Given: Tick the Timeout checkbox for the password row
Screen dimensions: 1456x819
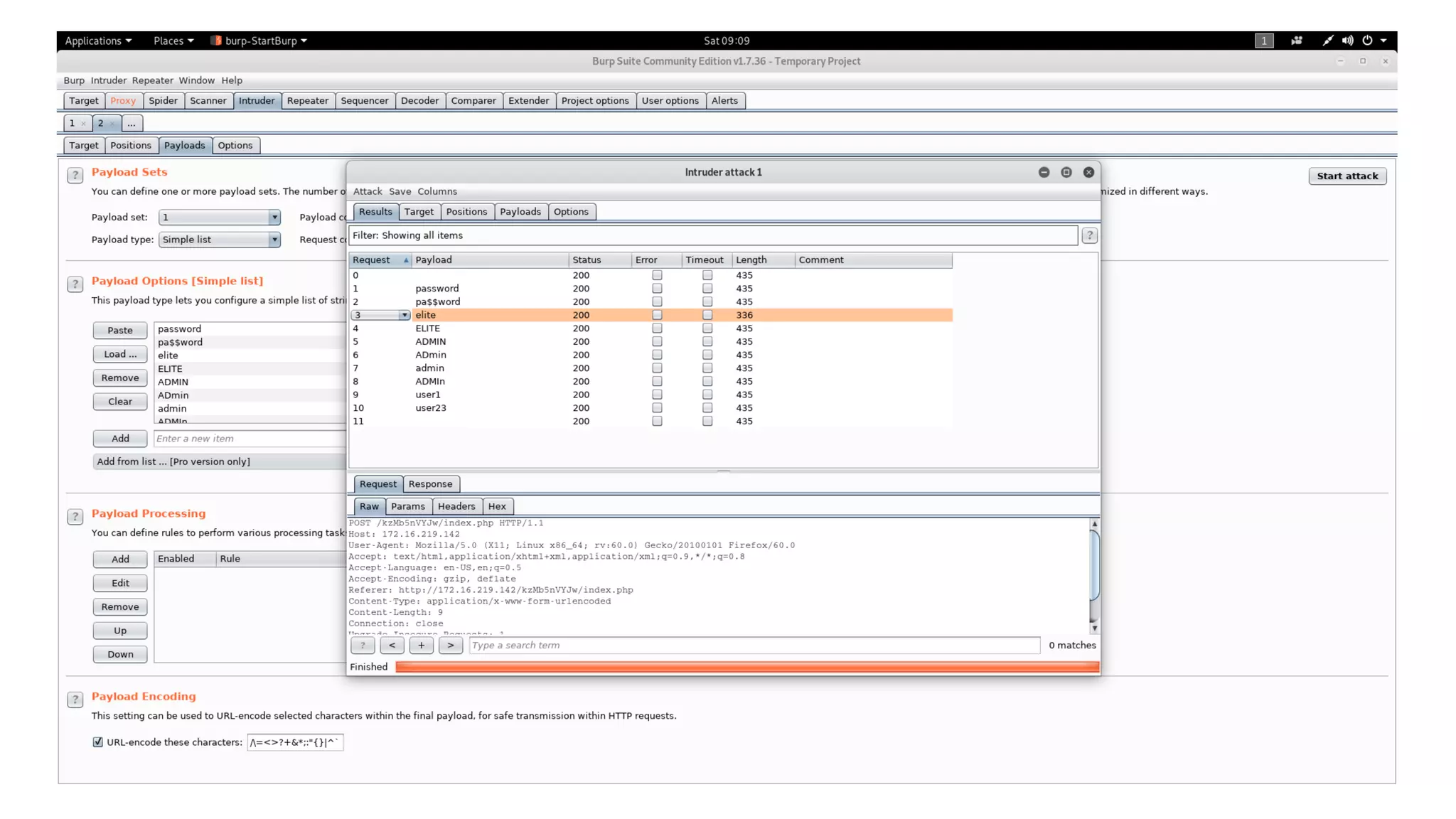Looking at the screenshot, I should point(707,289).
